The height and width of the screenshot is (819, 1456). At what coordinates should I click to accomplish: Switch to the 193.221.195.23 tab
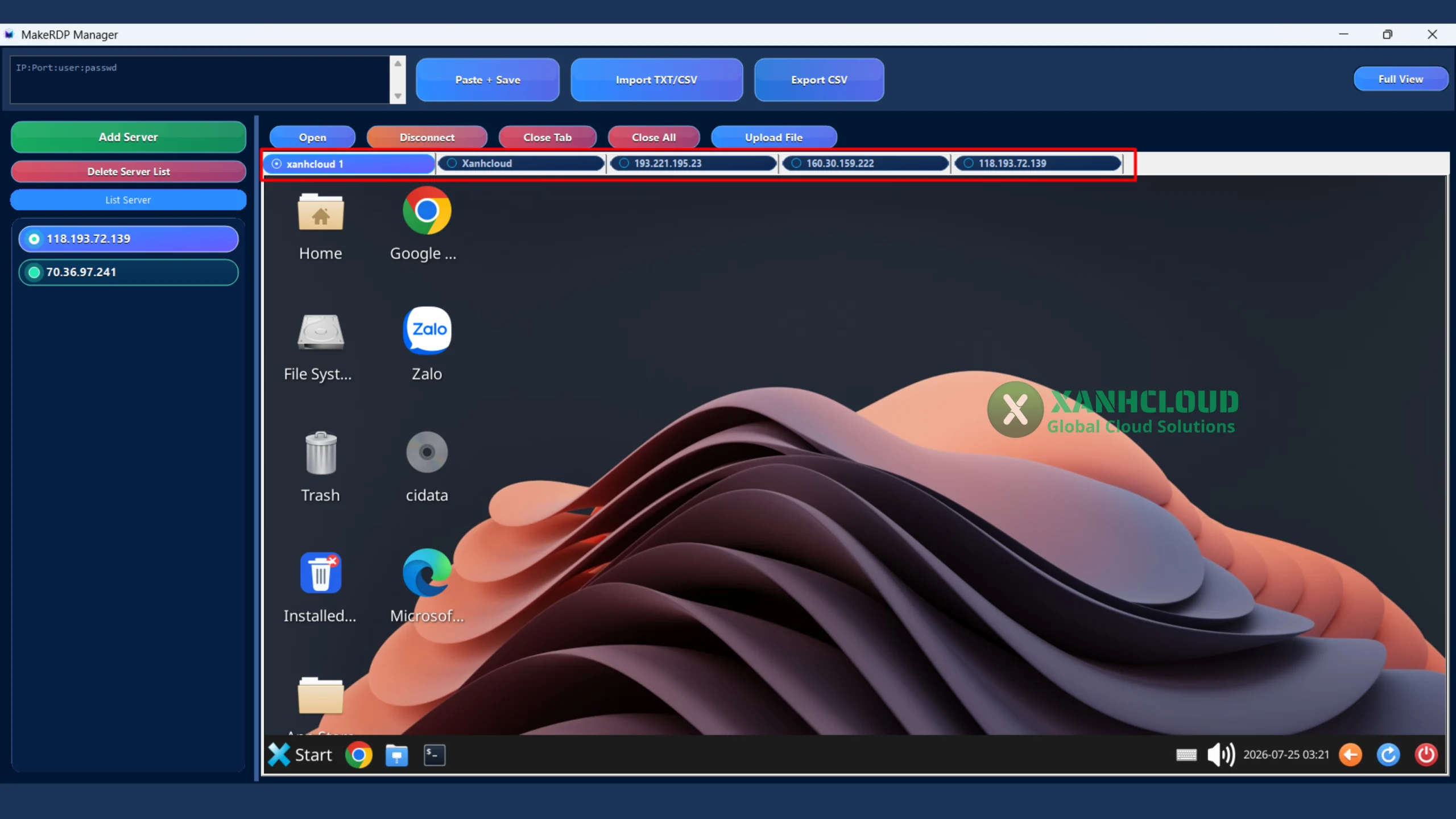click(694, 163)
